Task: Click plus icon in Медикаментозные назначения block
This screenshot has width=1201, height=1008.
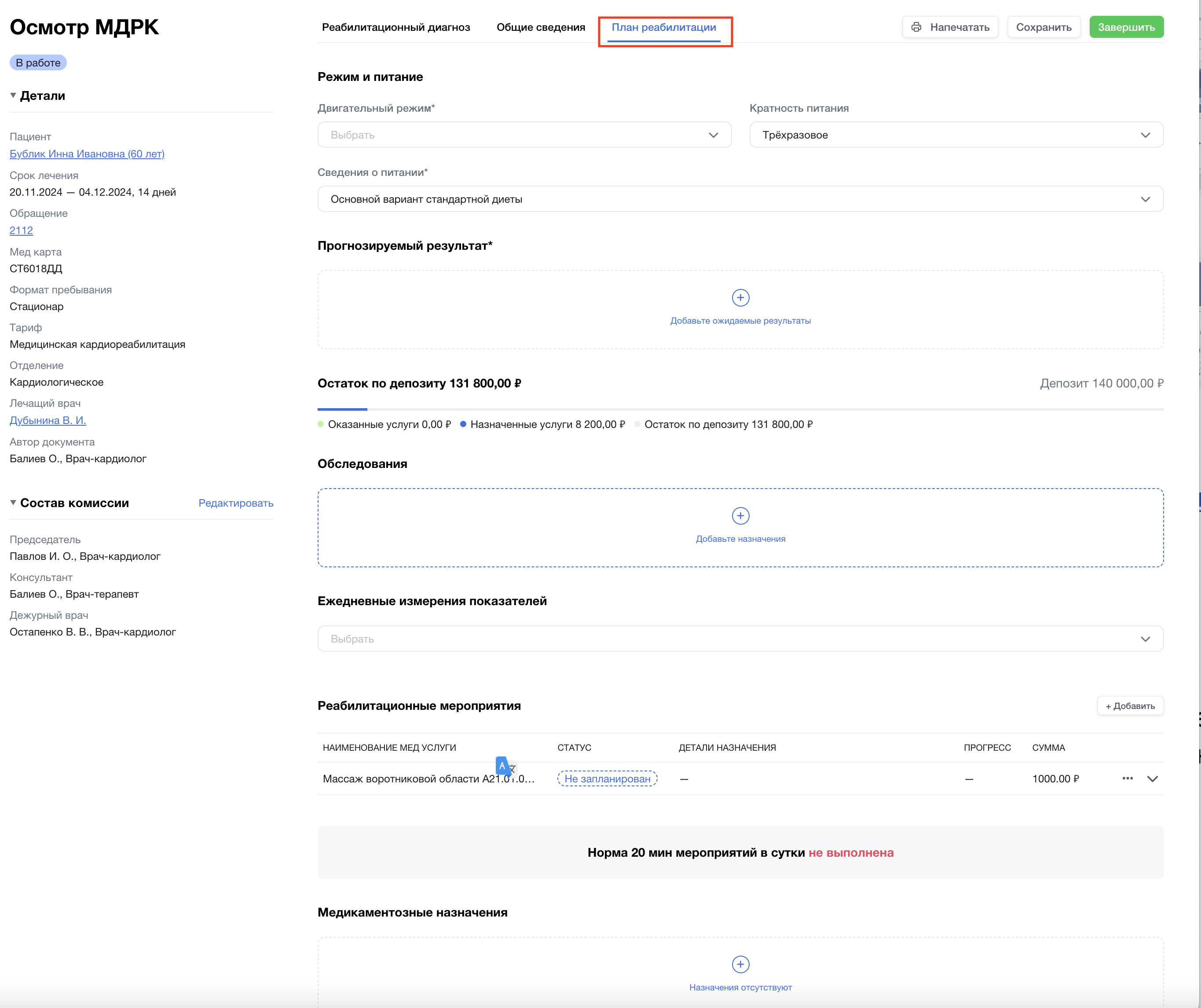Action: point(740,964)
